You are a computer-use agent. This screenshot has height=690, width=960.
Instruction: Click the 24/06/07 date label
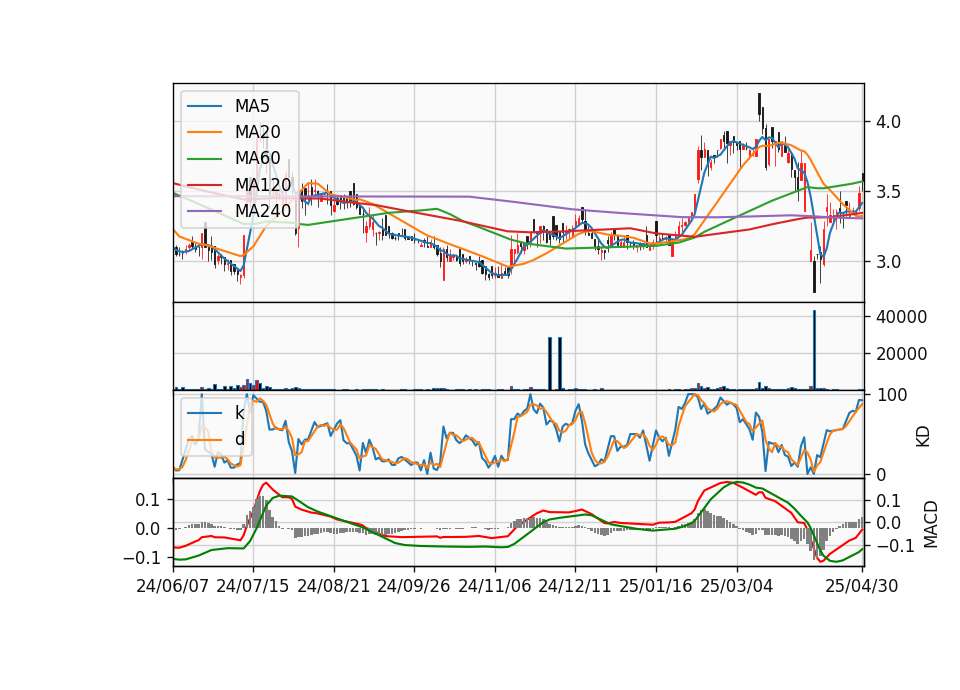(173, 586)
